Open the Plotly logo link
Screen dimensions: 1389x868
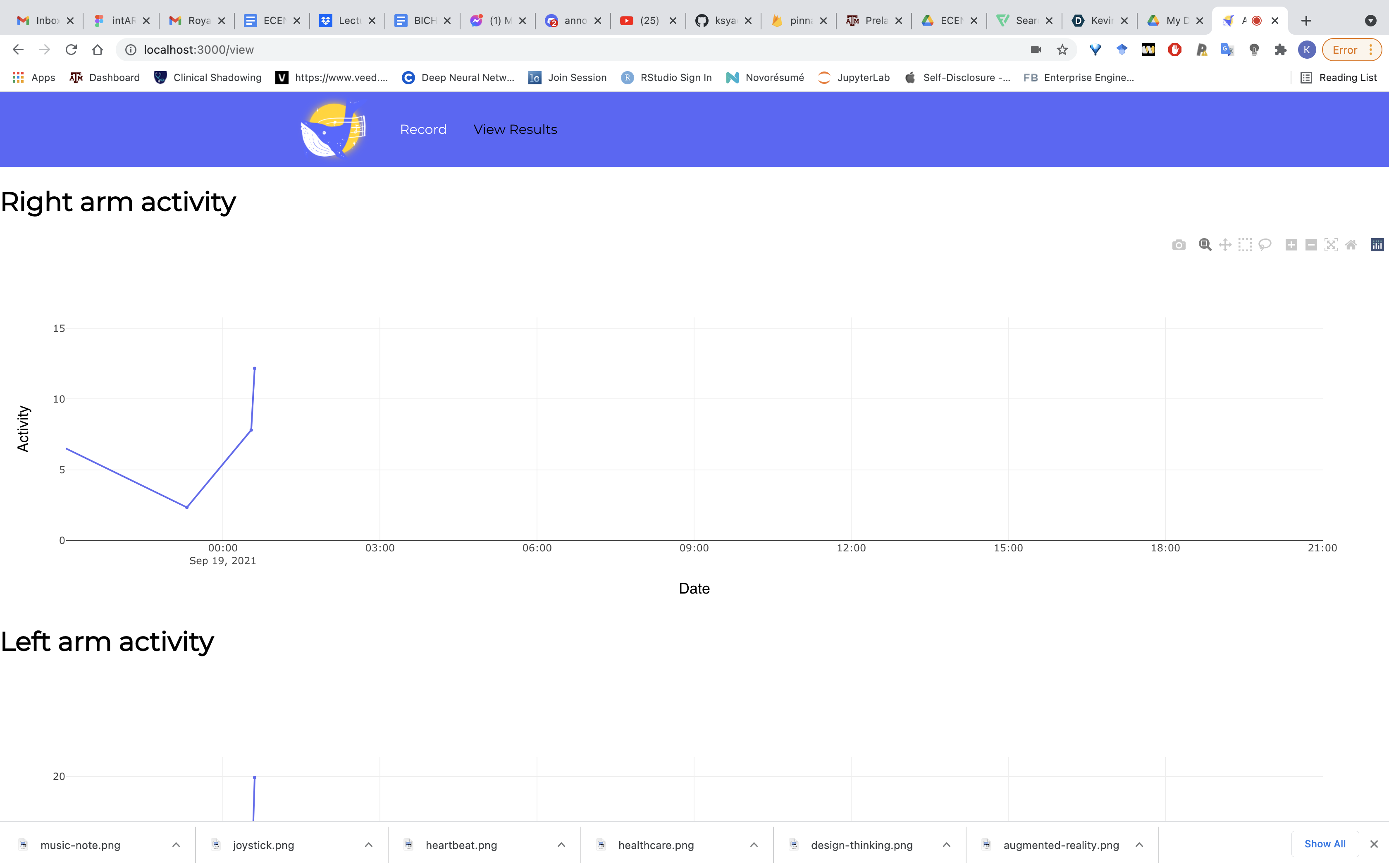click(1377, 245)
